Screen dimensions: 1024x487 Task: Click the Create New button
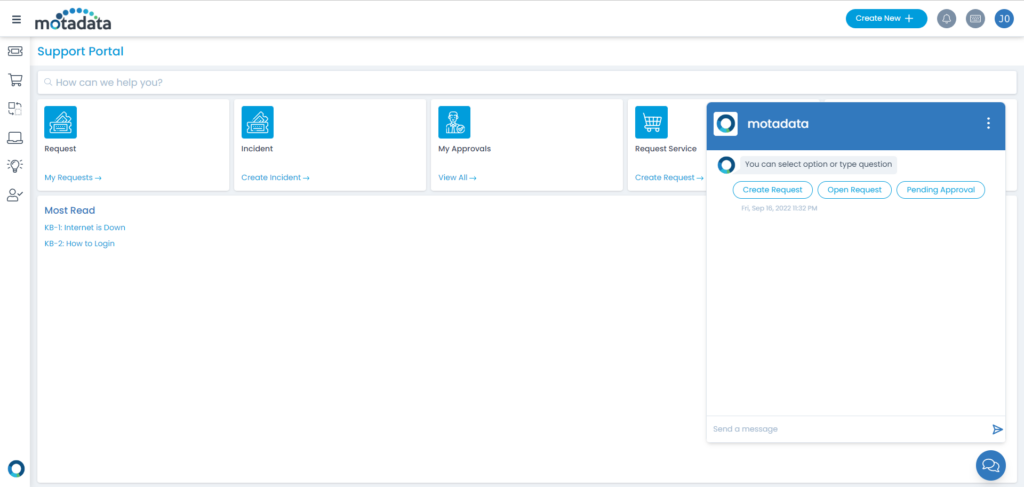point(886,18)
